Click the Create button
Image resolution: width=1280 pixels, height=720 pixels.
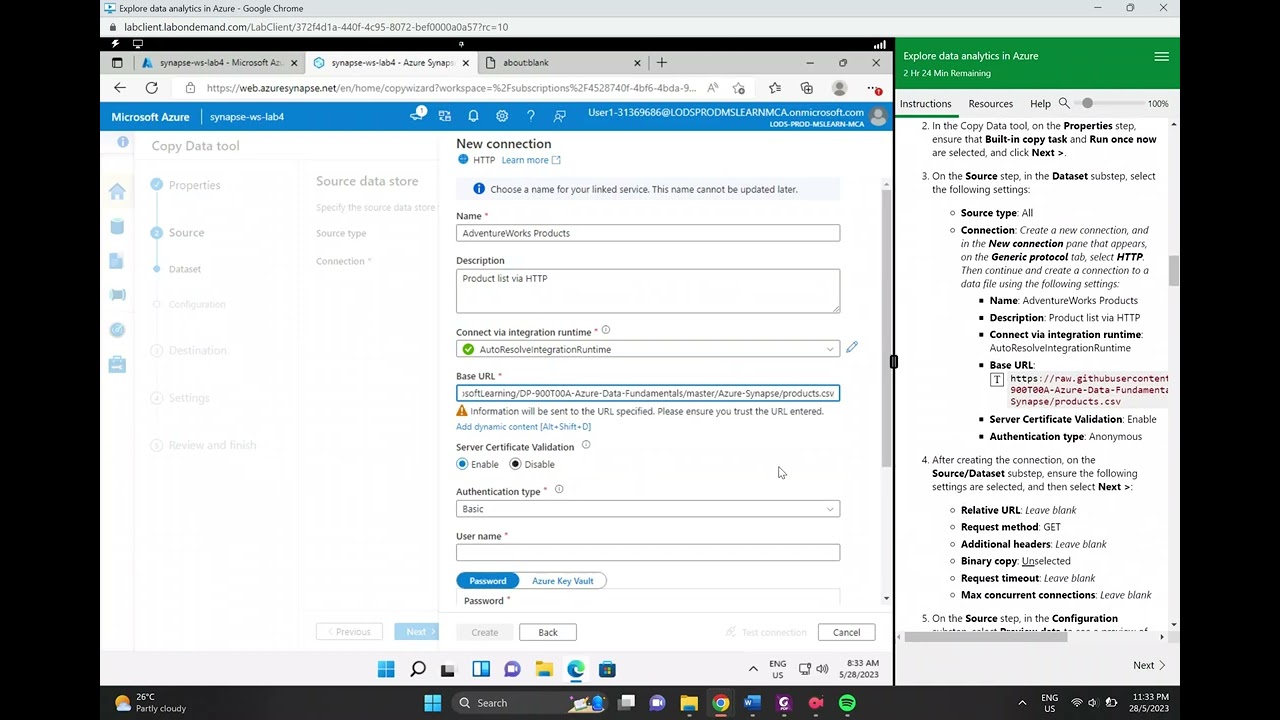click(484, 632)
